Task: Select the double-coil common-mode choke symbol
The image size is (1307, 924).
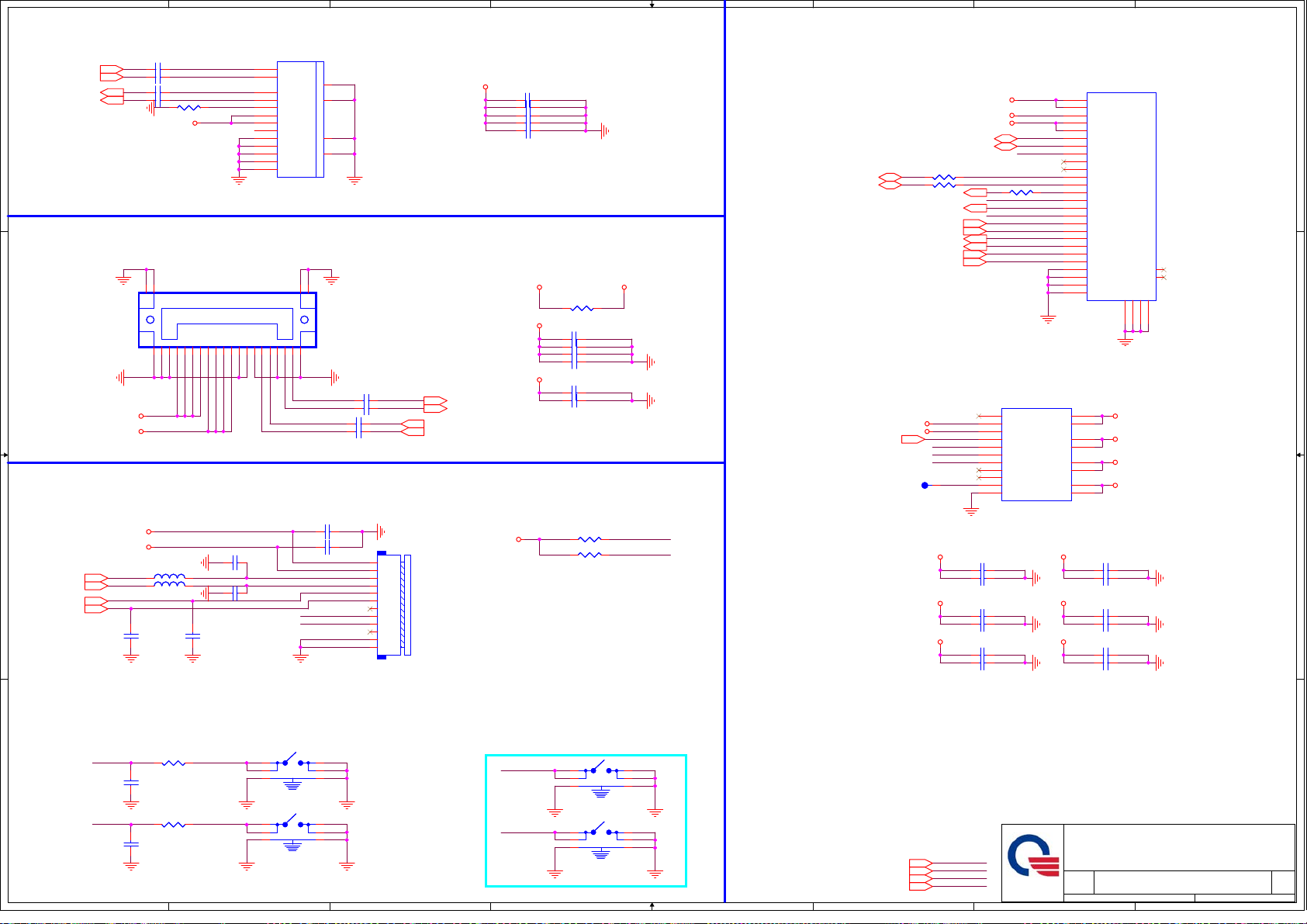Action: coord(169,580)
